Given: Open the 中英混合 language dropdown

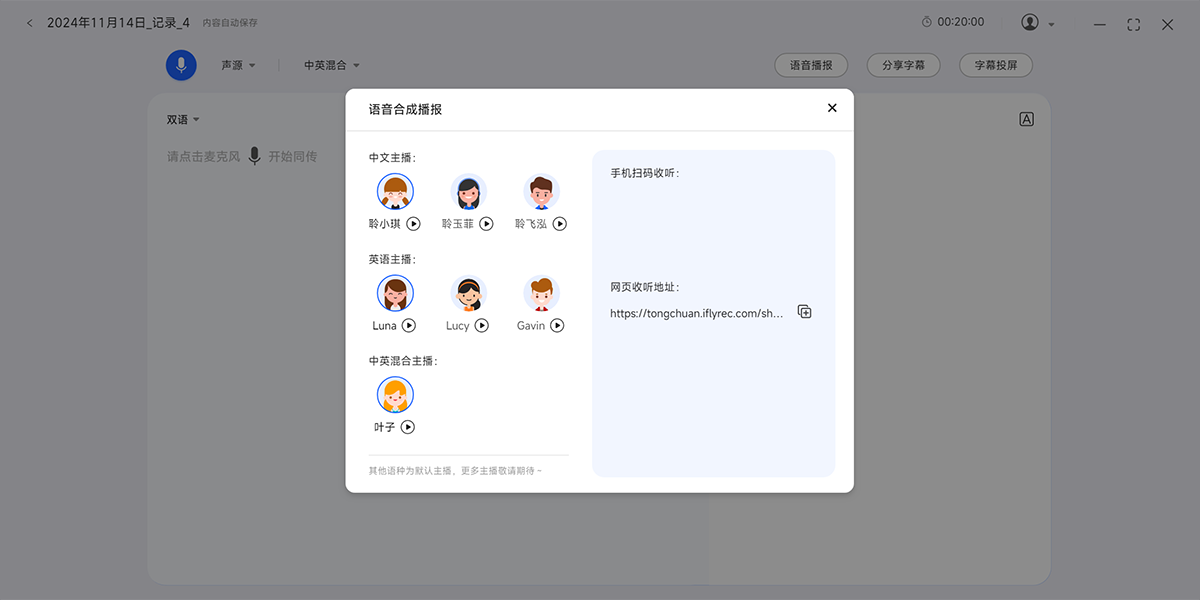Looking at the screenshot, I should pos(332,65).
